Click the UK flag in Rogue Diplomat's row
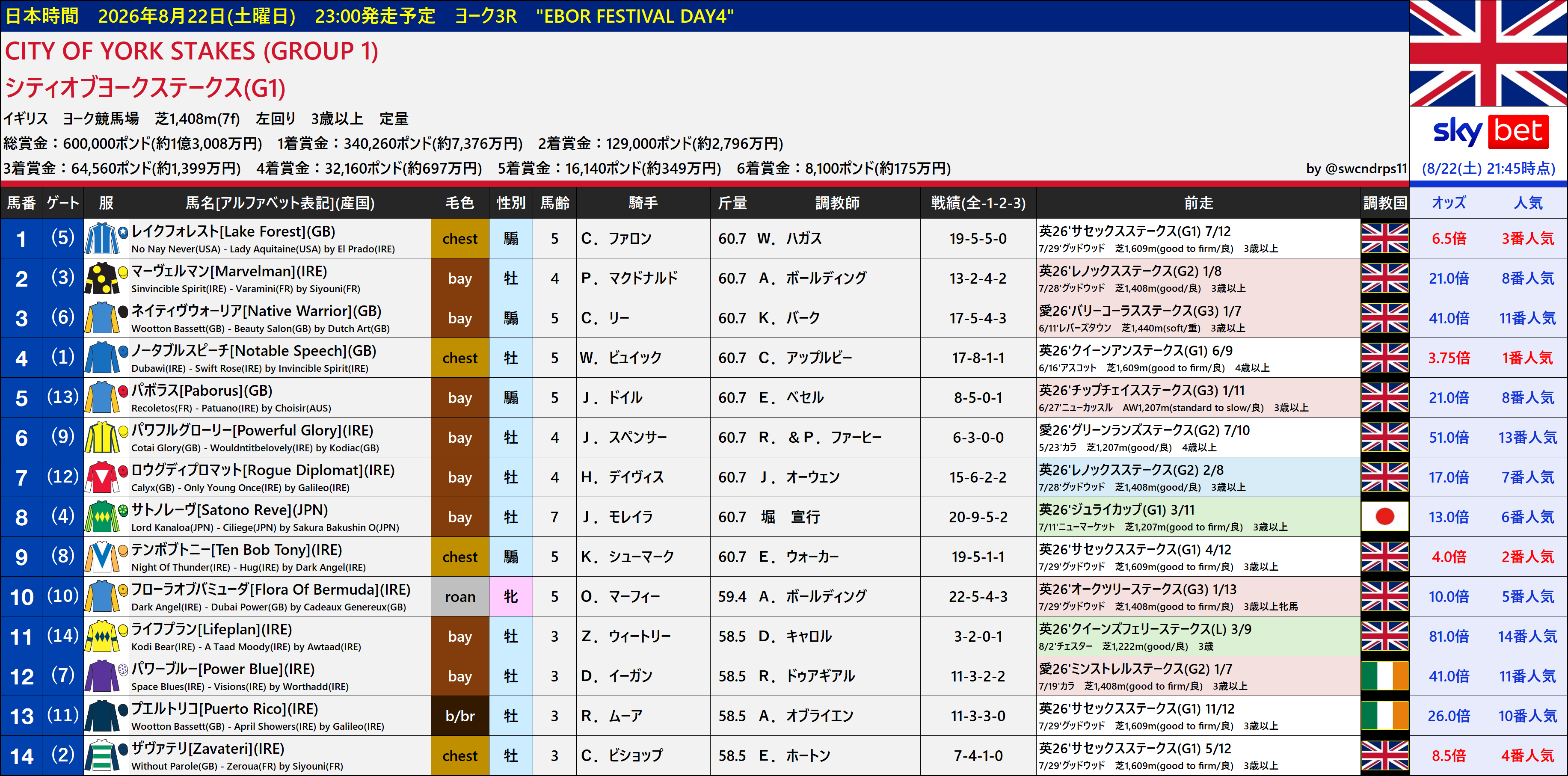 [x=1385, y=477]
